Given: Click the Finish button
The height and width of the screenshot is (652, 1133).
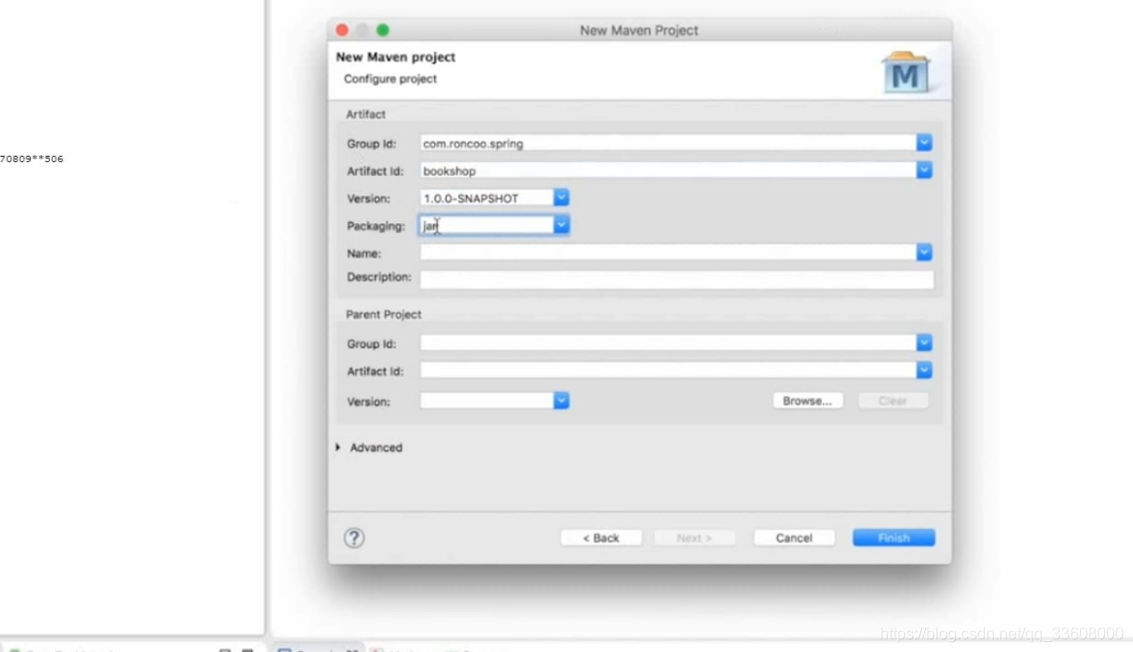Looking at the screenshot, I should coord(894,538).
